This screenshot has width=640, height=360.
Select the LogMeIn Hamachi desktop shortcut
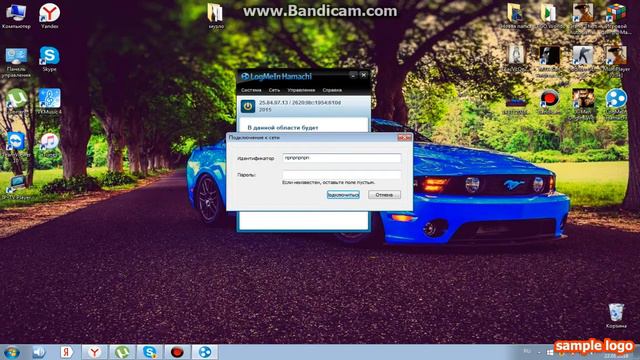(x=616, y=104)
